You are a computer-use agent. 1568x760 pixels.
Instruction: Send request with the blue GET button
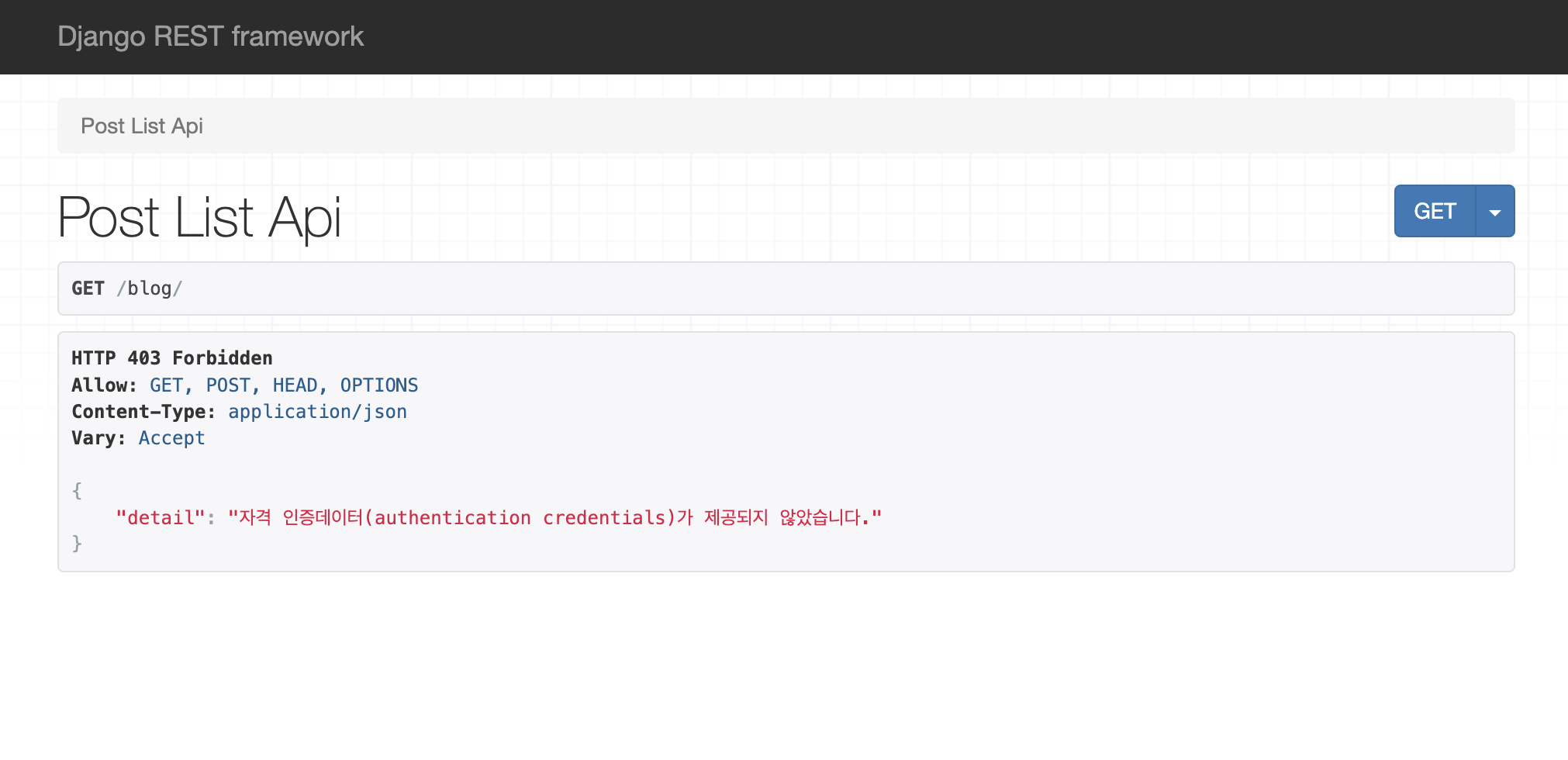tap(1435, 211)
